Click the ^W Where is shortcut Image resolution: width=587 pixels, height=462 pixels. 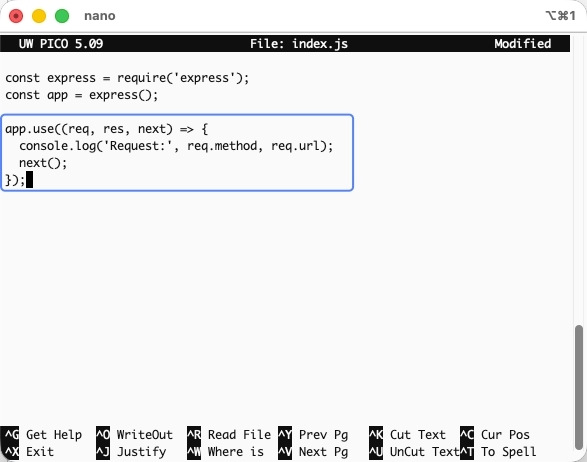[x=225, y=452]
